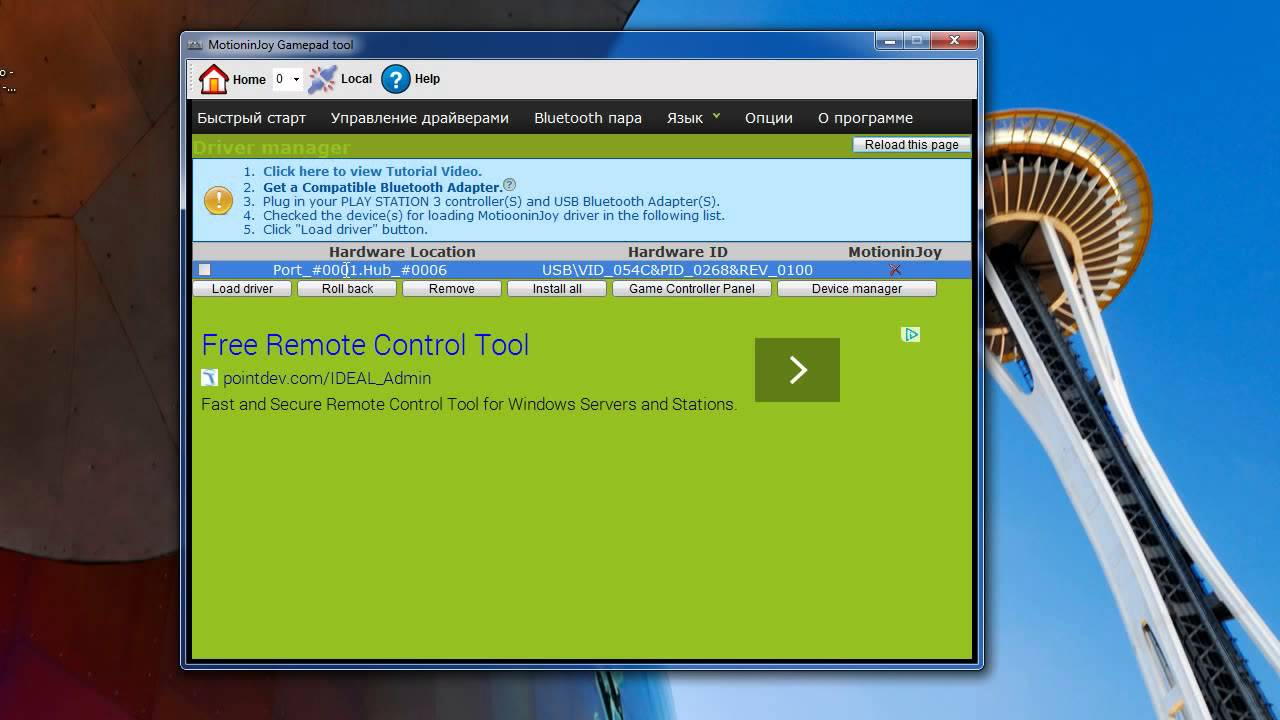Click Reload this page button
Screen dimensions: 1280x720
coord(912,145)
